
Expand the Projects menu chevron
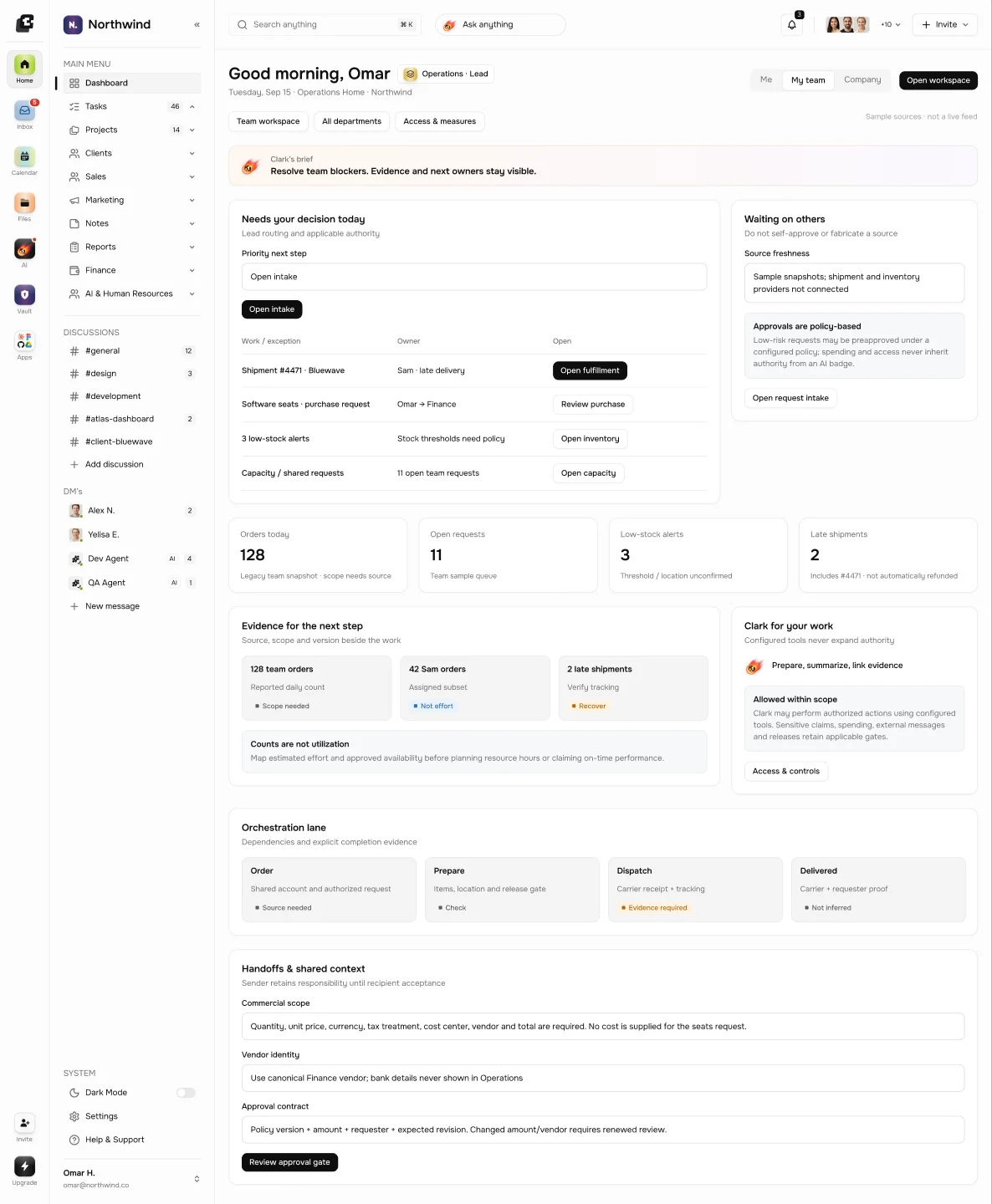192,130
